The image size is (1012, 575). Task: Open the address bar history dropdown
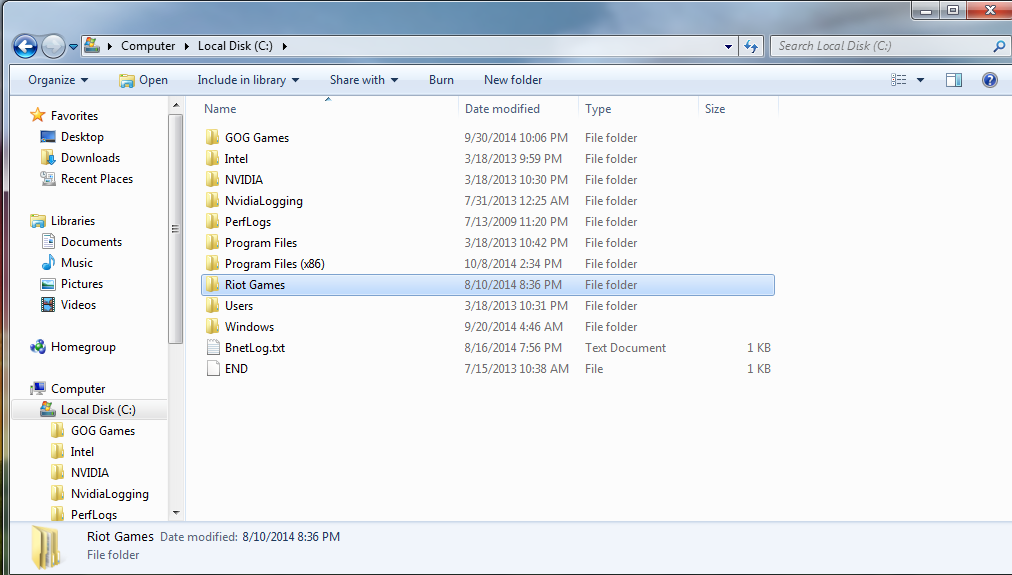728,46
